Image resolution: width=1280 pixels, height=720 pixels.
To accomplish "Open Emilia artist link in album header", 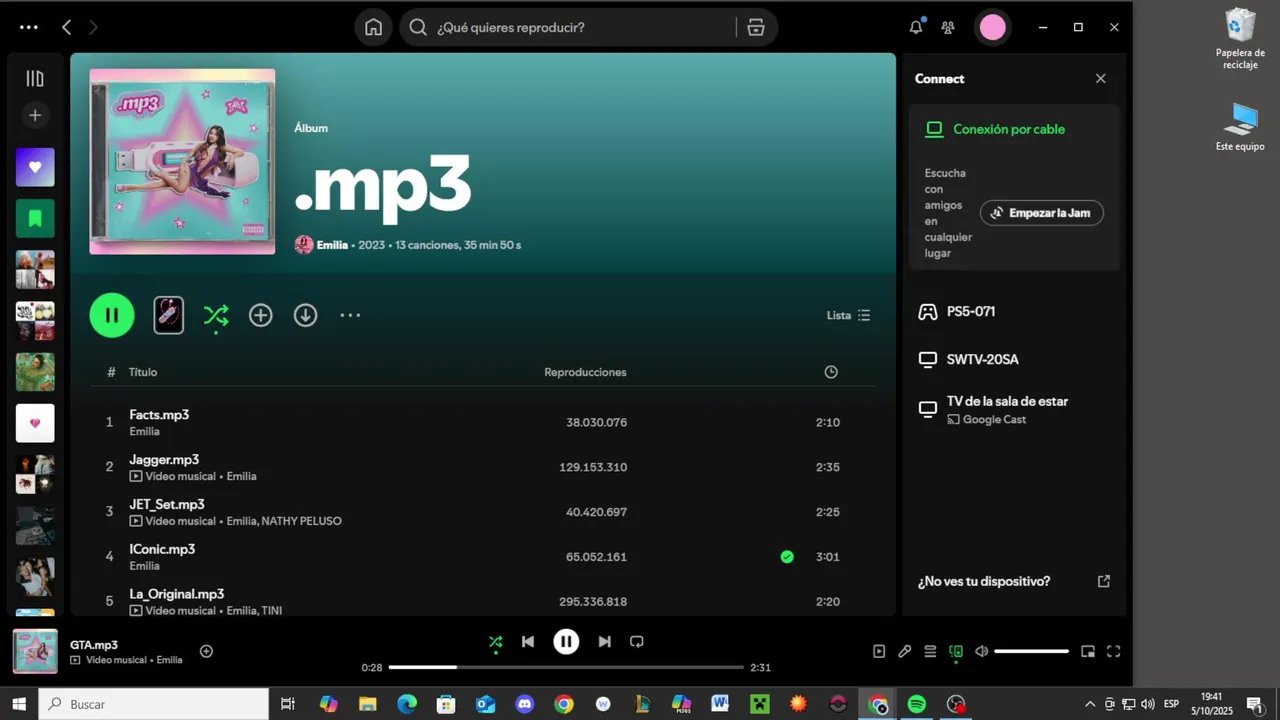I will tap(332, 245).
